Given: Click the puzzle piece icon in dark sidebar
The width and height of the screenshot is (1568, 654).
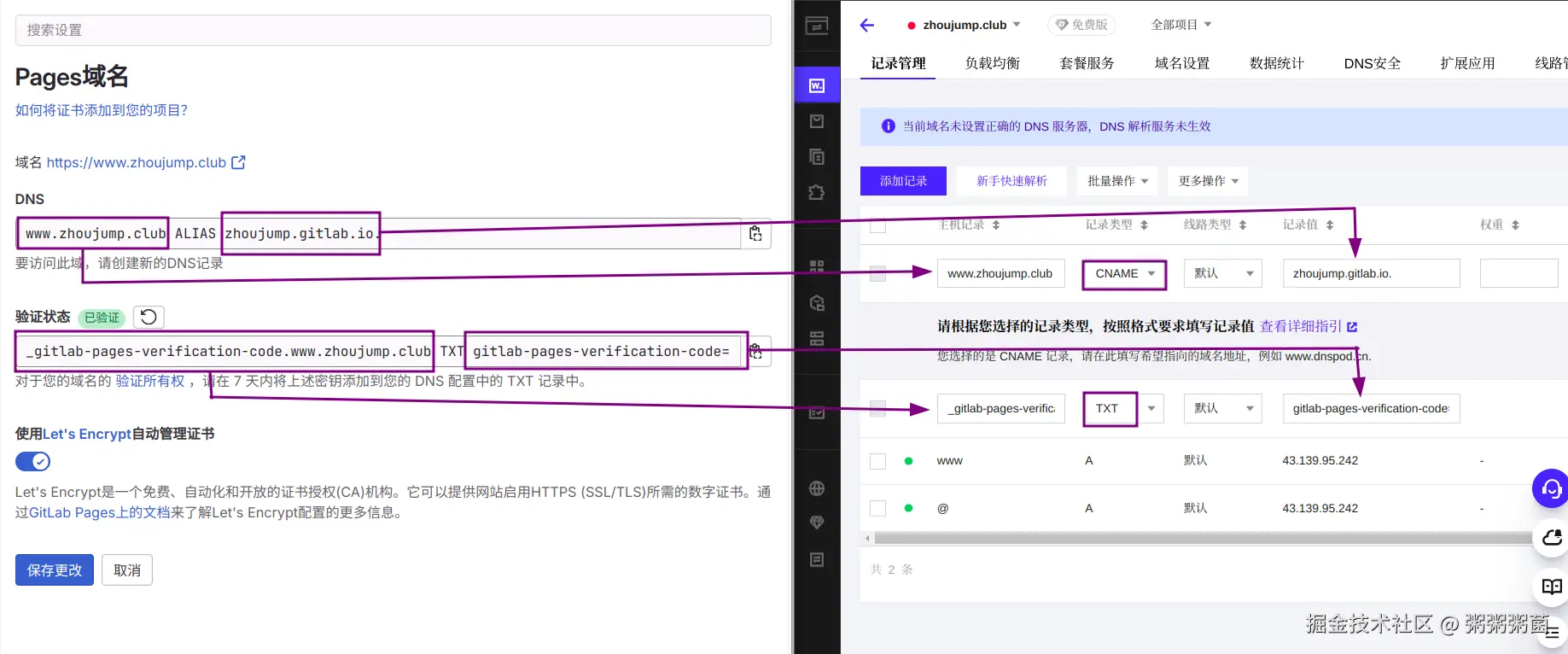Looking at the screenshot, I should click(x=817, y=192).
